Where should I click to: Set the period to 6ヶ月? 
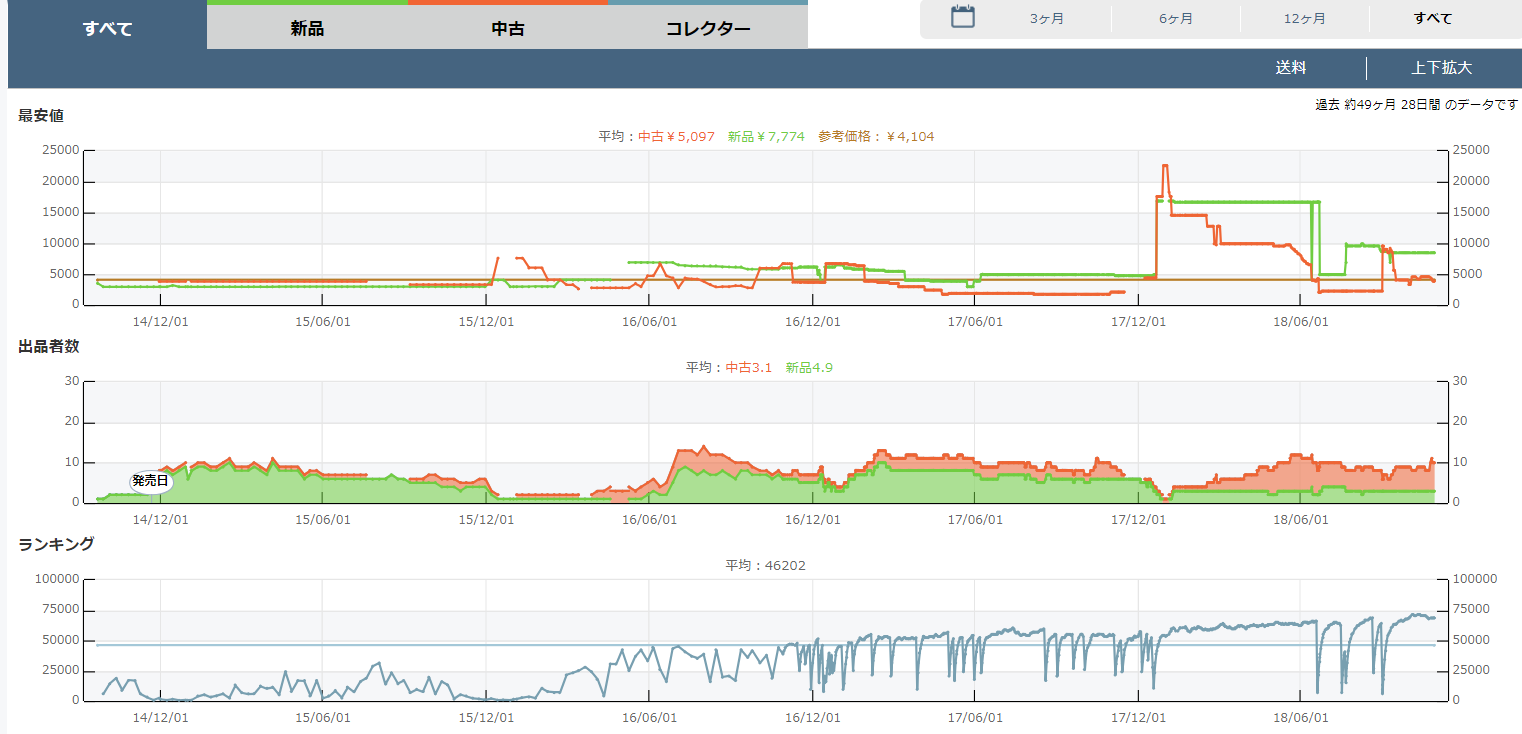pyautogui.click(x=1175, y=19)
